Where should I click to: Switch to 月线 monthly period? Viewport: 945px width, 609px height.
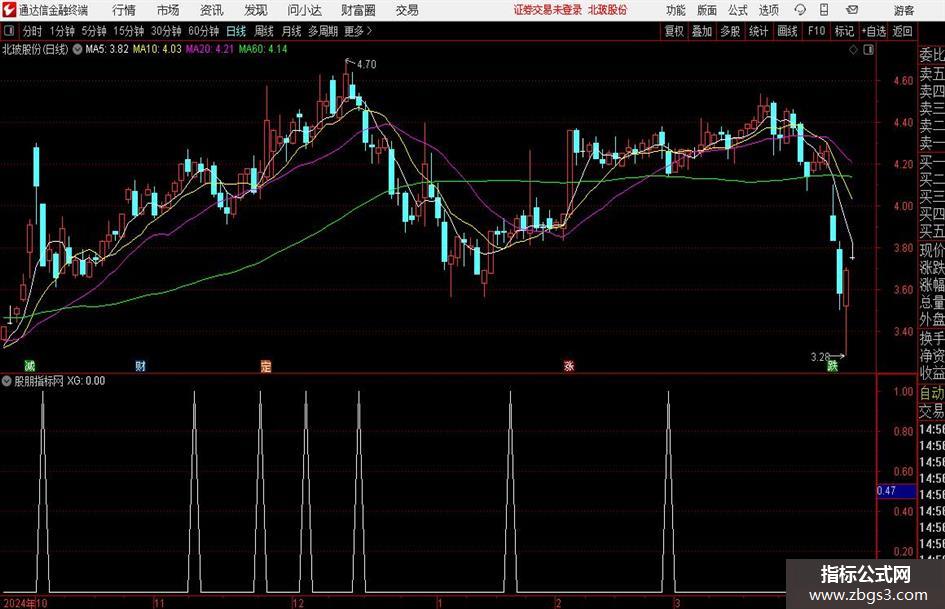[x=291, y=31]
